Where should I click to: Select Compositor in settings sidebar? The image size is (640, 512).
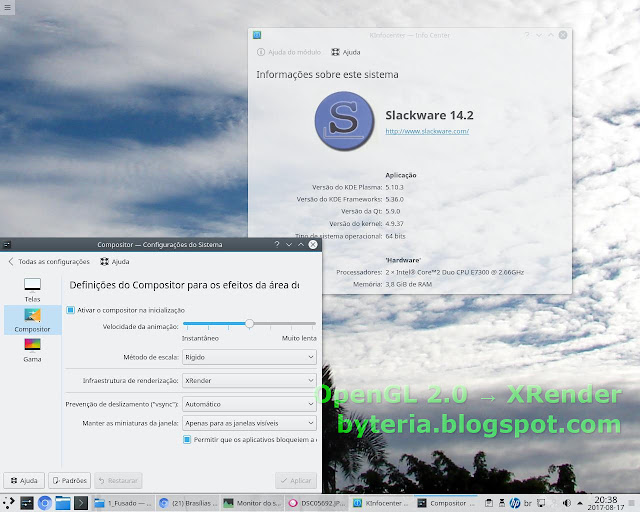[x=32, y=320]
